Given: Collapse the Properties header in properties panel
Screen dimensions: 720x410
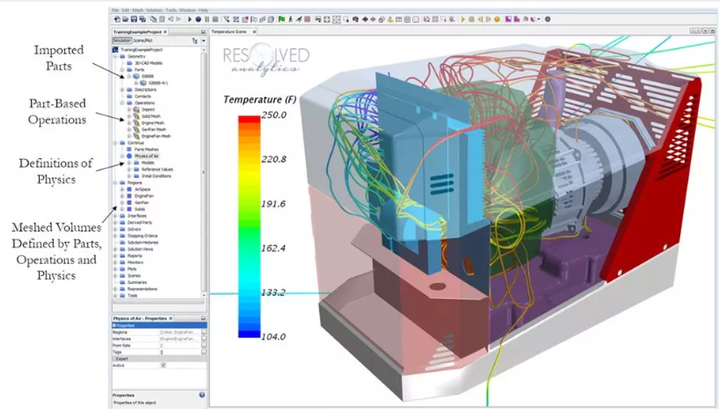Looking at the screenshot, I should [114, 325].
